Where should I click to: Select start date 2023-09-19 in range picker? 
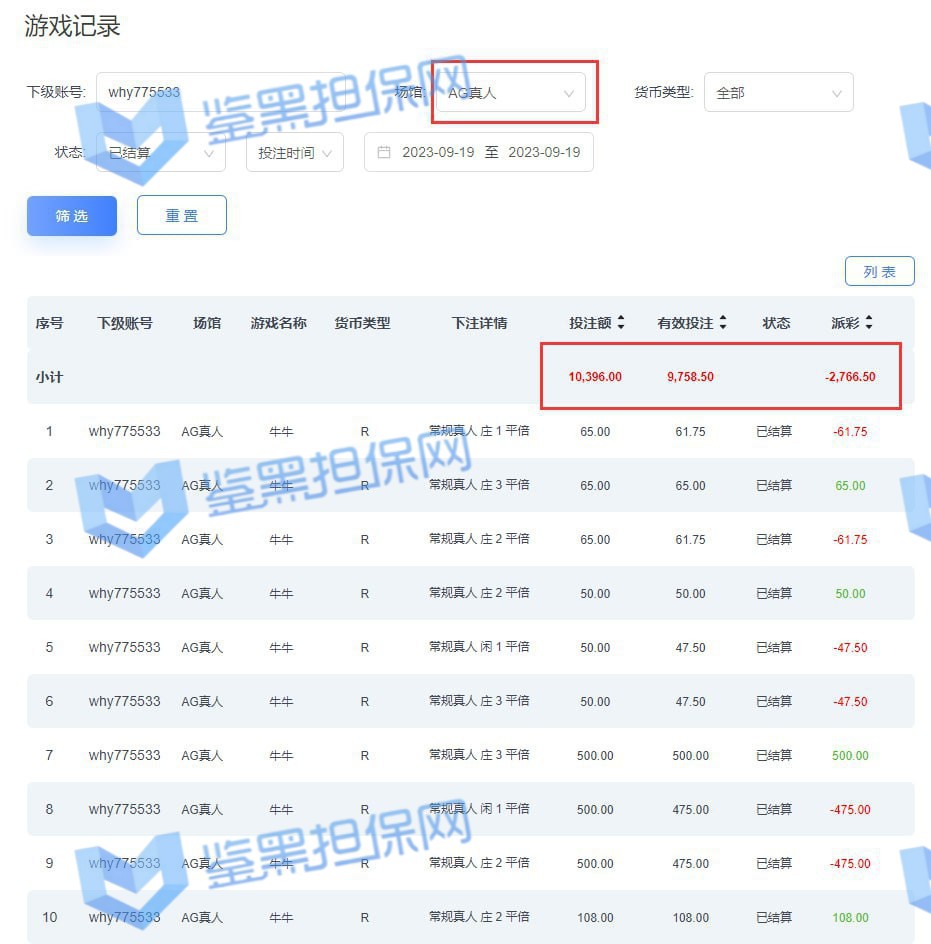pos(438,152)
